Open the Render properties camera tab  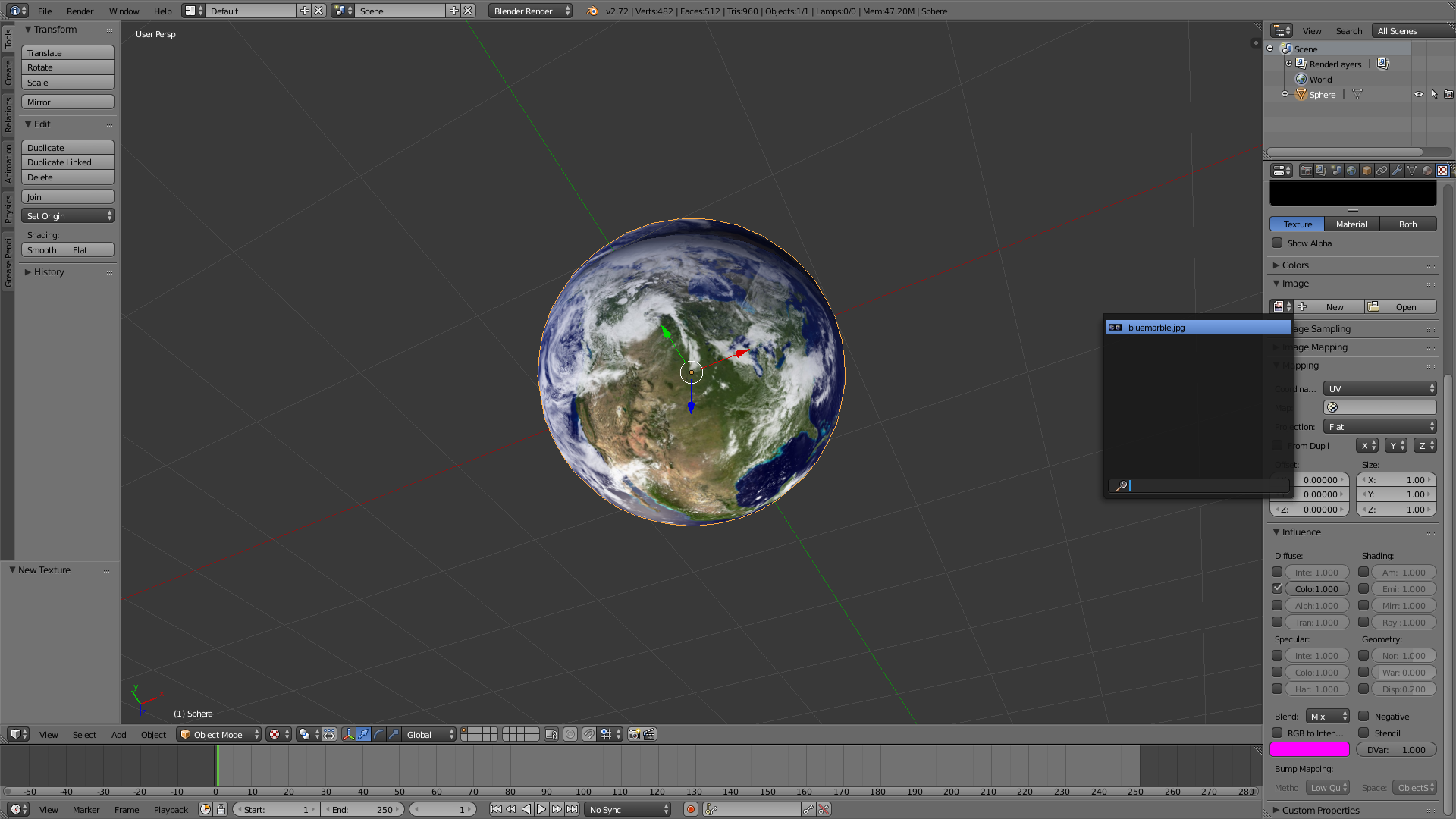[x=1306, y=171]
